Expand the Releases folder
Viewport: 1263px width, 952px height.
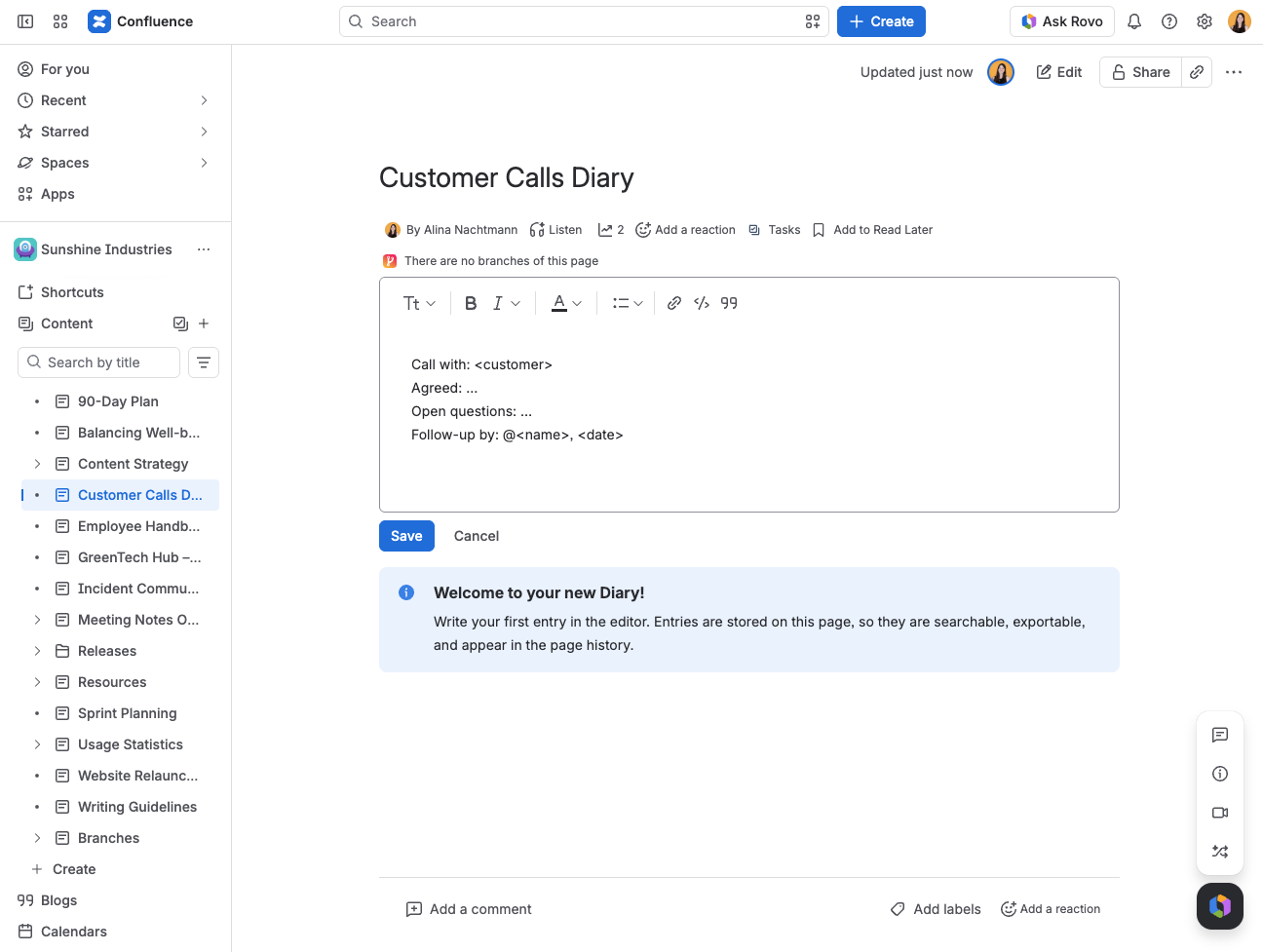(37, 651)
